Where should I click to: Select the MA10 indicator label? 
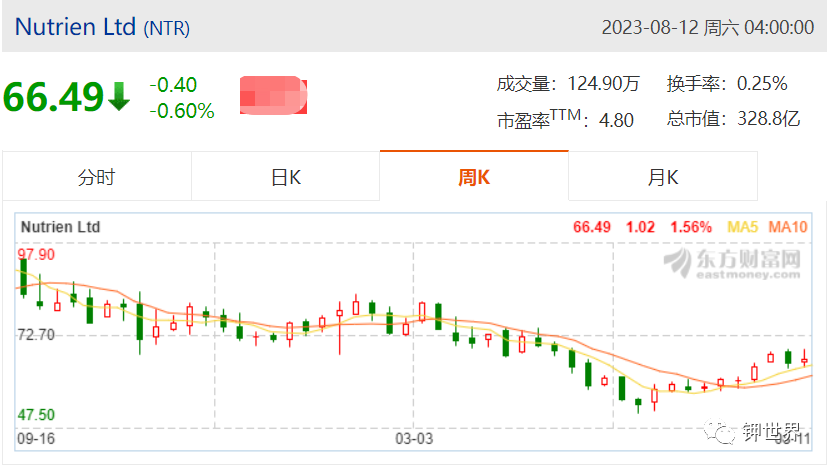pos(787,227)
